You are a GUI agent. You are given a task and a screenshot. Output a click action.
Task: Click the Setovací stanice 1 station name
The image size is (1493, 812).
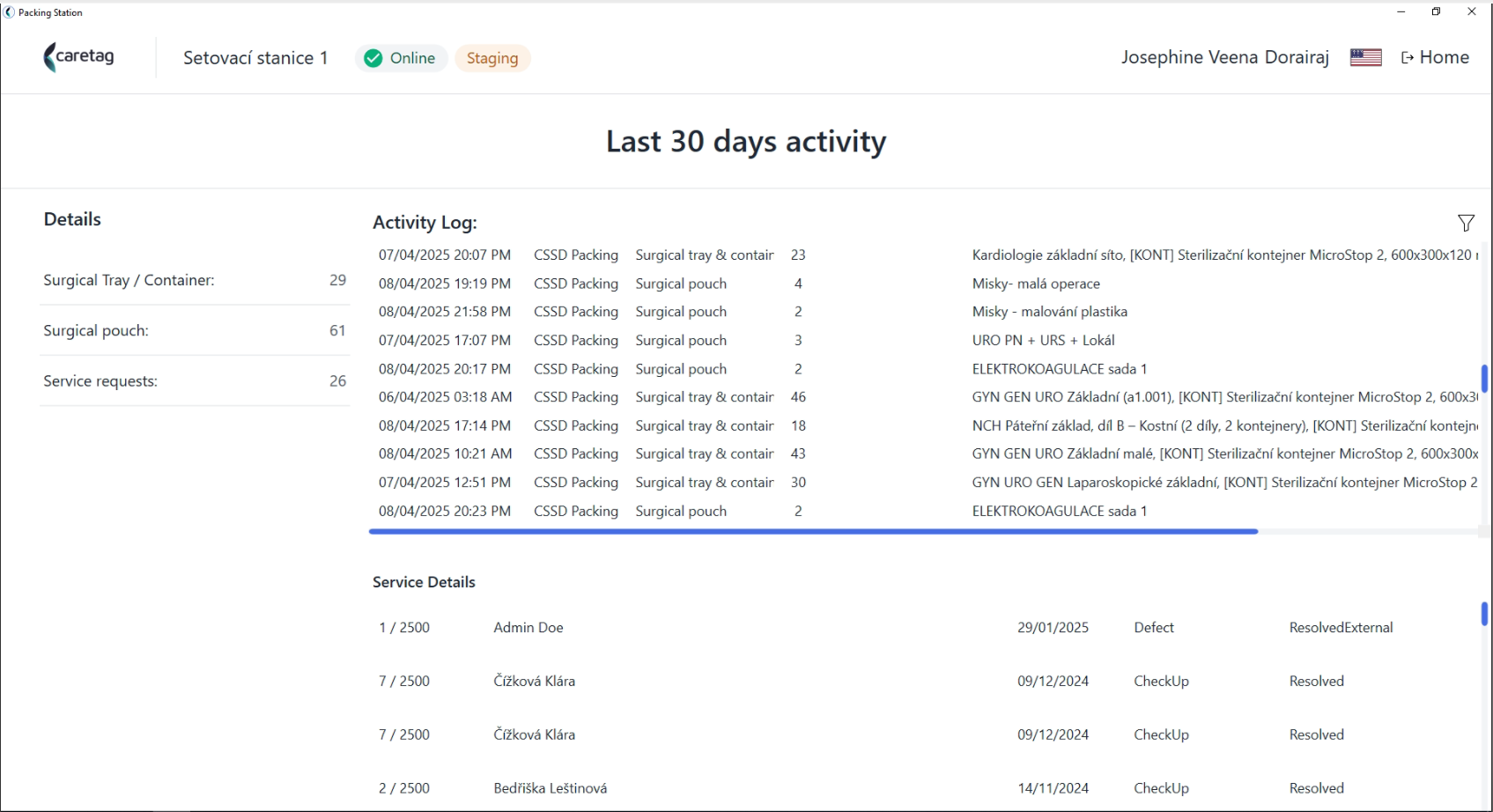click(x=255, y=58)
